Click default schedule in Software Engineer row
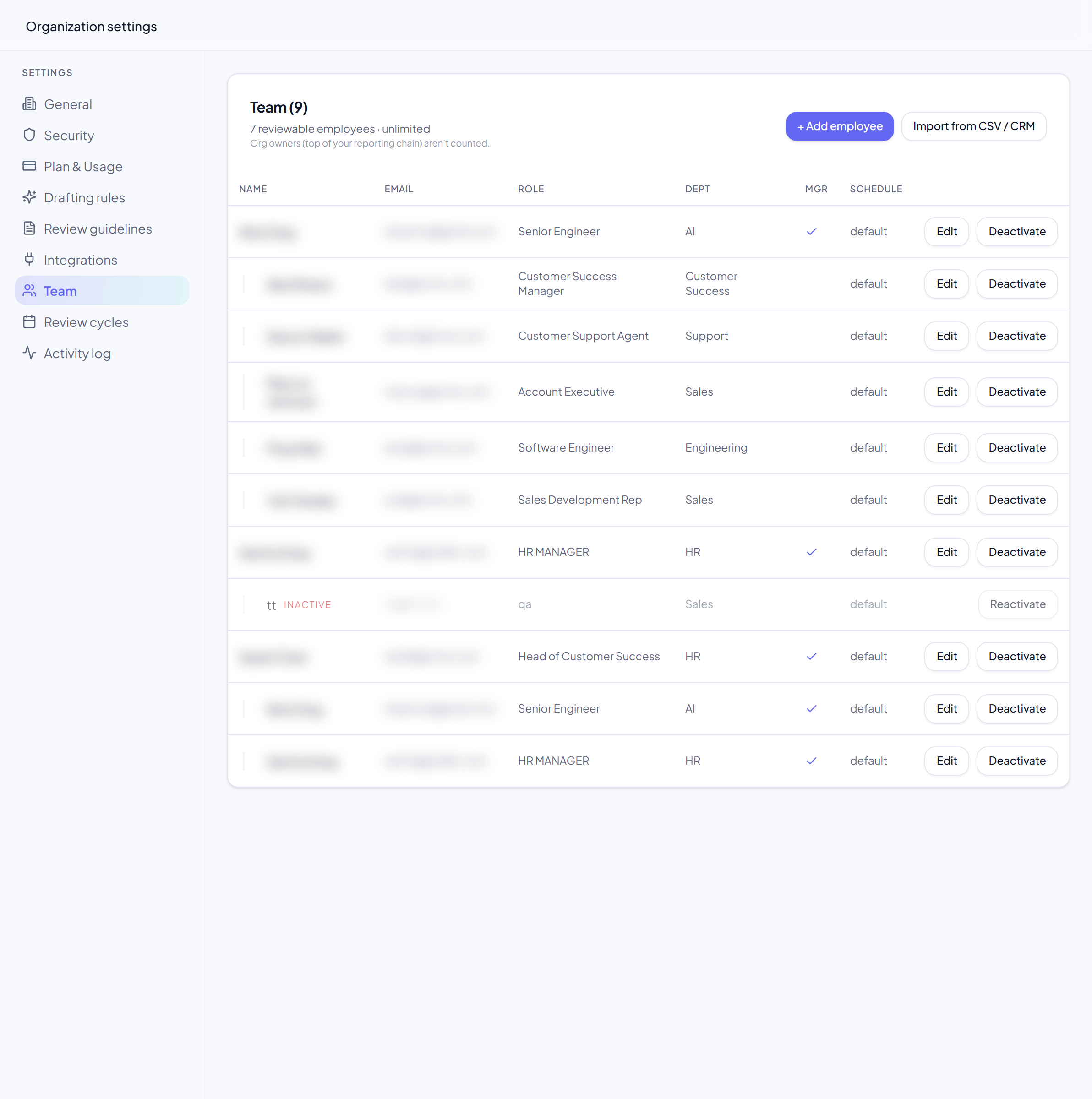This screenshot has height=1099, width=1092. click(x=868, y=448)
